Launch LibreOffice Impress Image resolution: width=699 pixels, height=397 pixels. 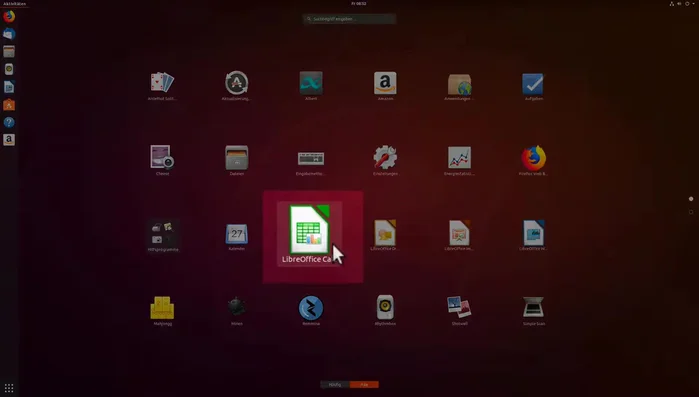[x=459, y=235]
